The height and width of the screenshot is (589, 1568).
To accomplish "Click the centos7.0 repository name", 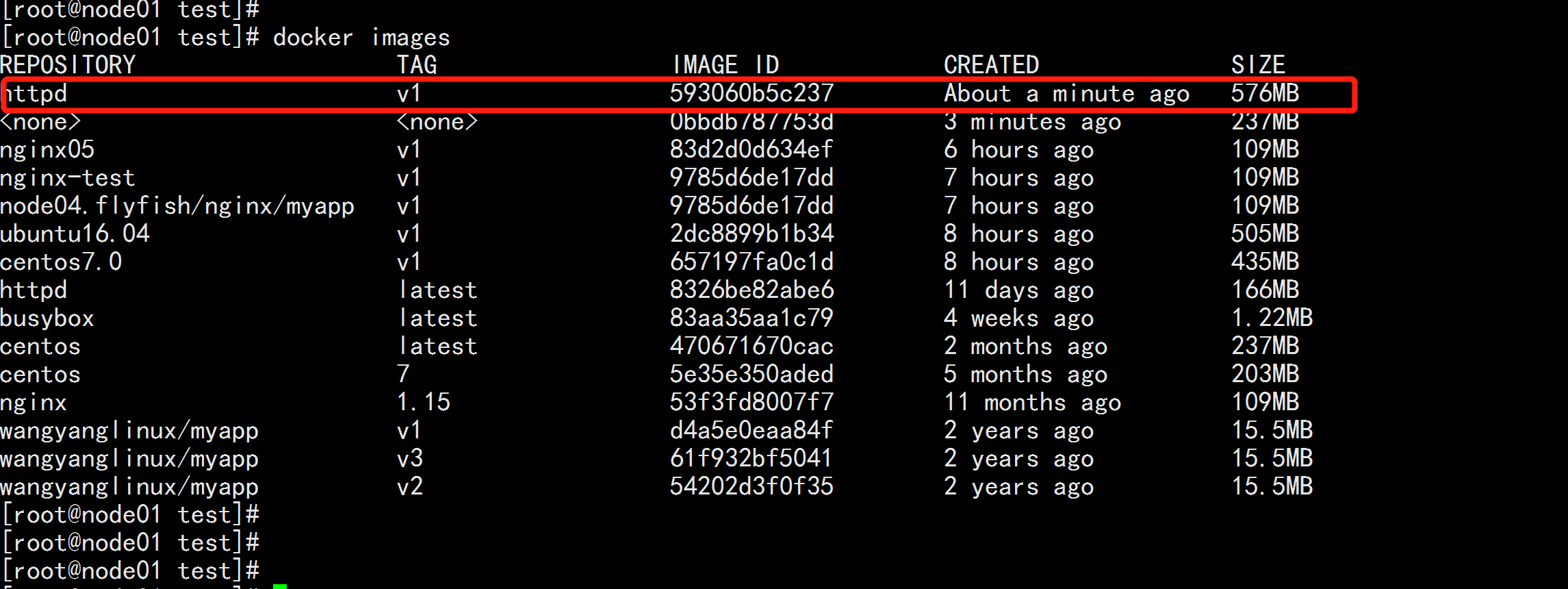I will [x=61, y=262].
